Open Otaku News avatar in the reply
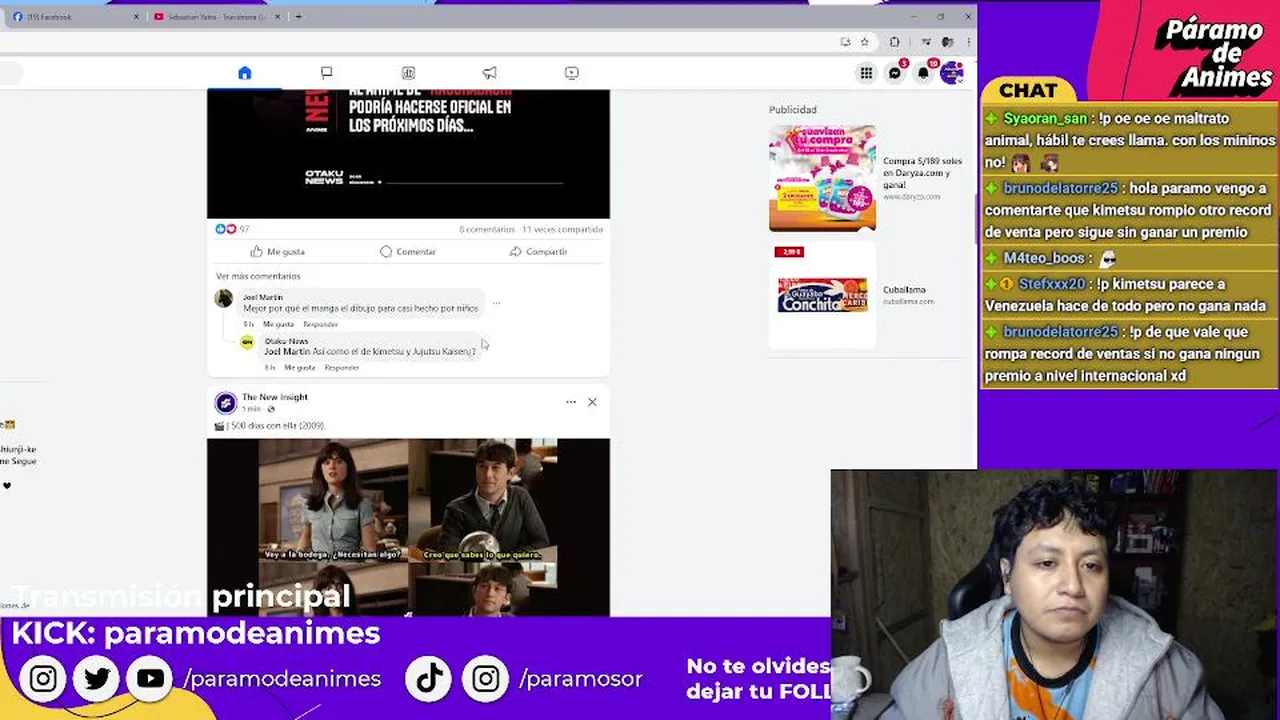 coord(247,342)
